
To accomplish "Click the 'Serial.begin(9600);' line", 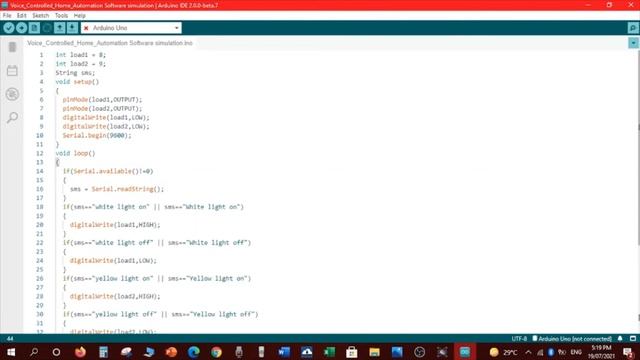I will click(97, 135).
